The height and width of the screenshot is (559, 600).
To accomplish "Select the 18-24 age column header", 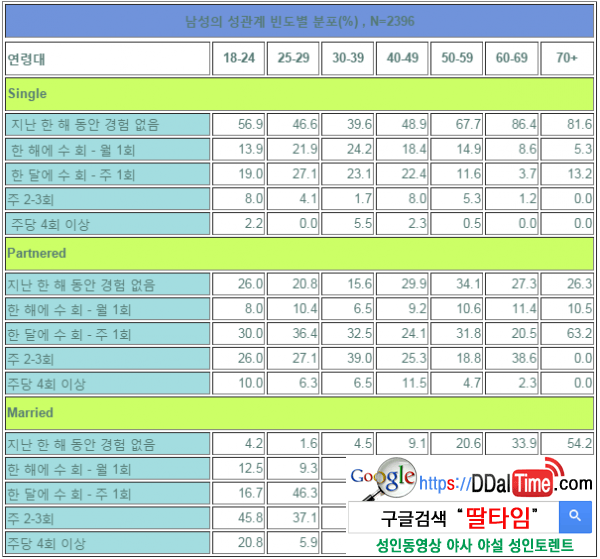I will (239, 59).
